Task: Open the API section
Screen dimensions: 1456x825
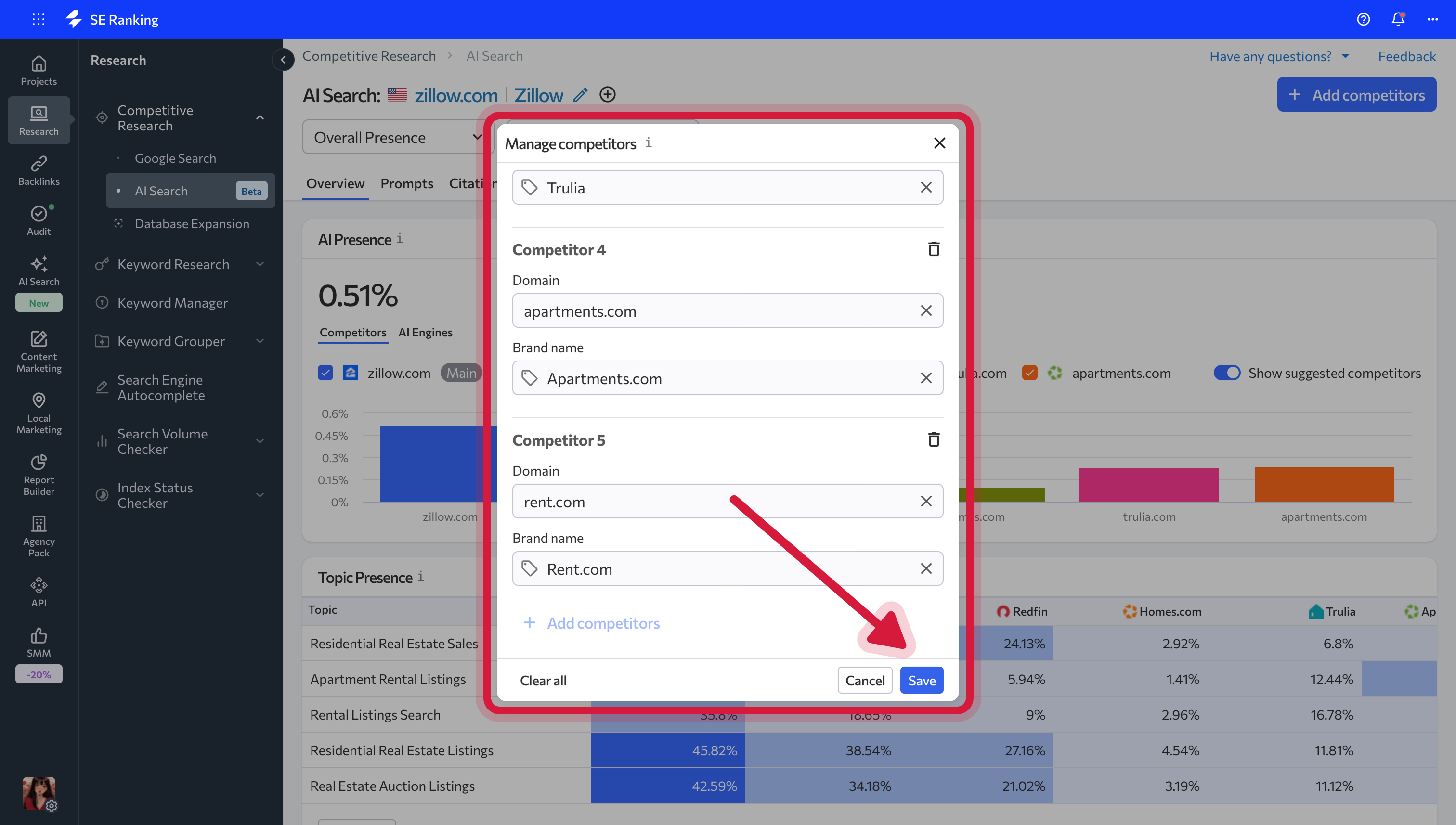Action: click(39, 593)
